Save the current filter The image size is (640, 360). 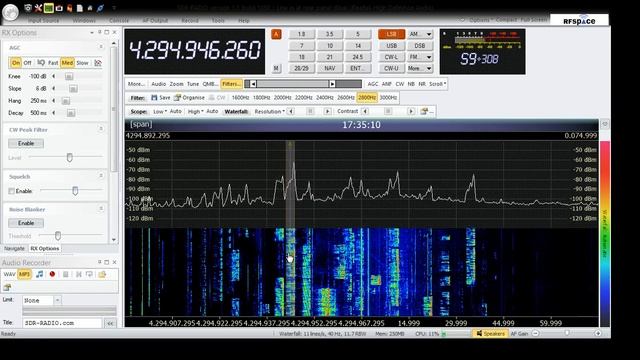160,98
